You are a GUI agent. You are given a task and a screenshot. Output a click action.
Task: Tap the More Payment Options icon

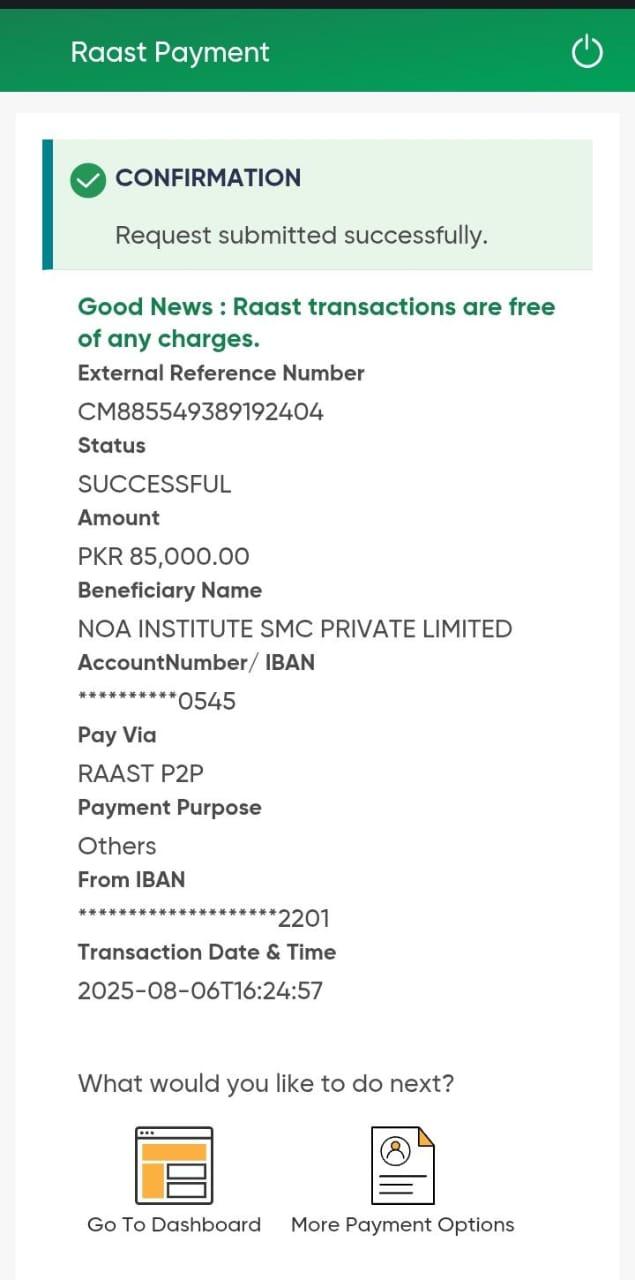[x=402, y=1164]
